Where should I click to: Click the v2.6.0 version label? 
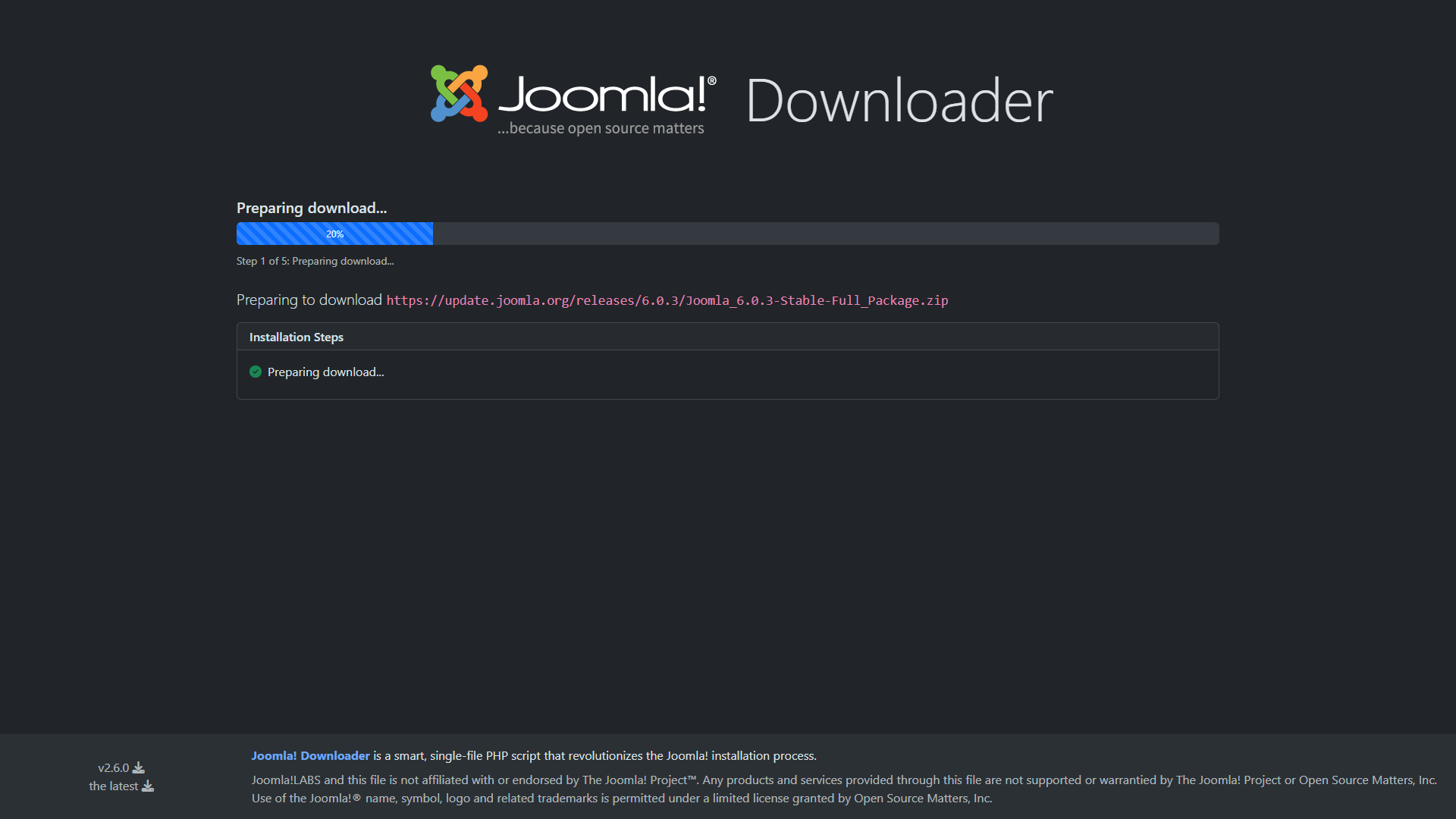click(113, 767)
